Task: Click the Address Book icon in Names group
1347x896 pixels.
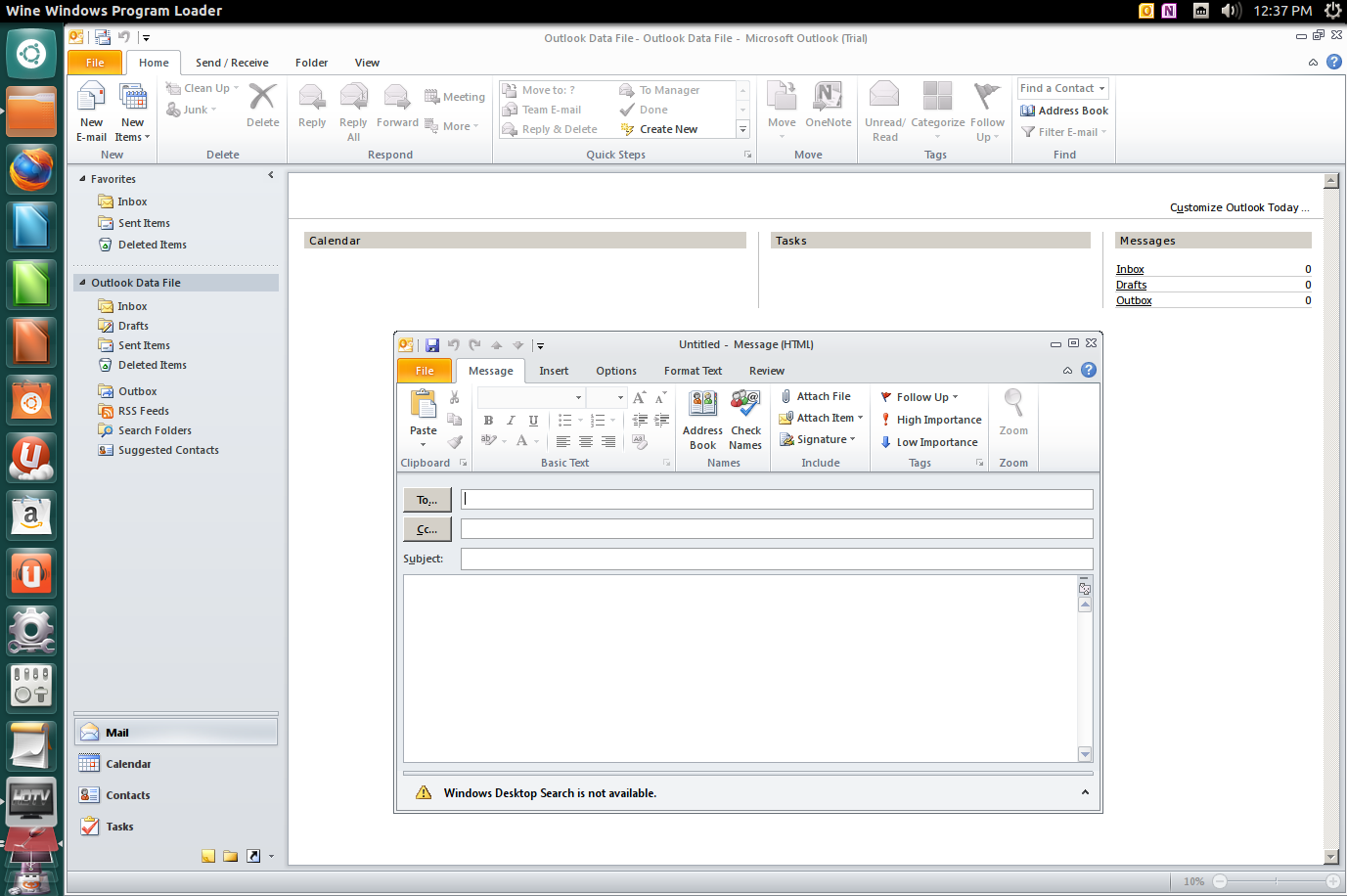Action: (x=702, y=404)
